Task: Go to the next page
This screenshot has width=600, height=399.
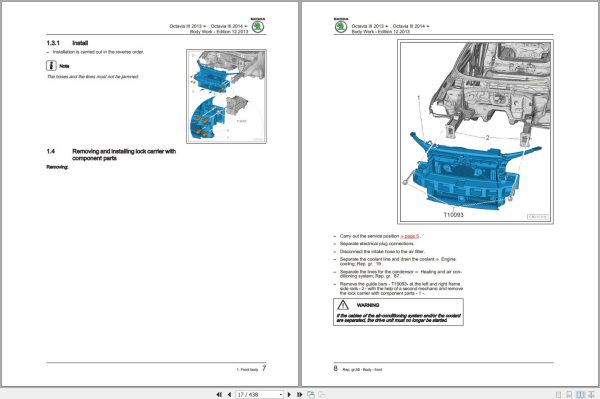Action: point(289,394)
